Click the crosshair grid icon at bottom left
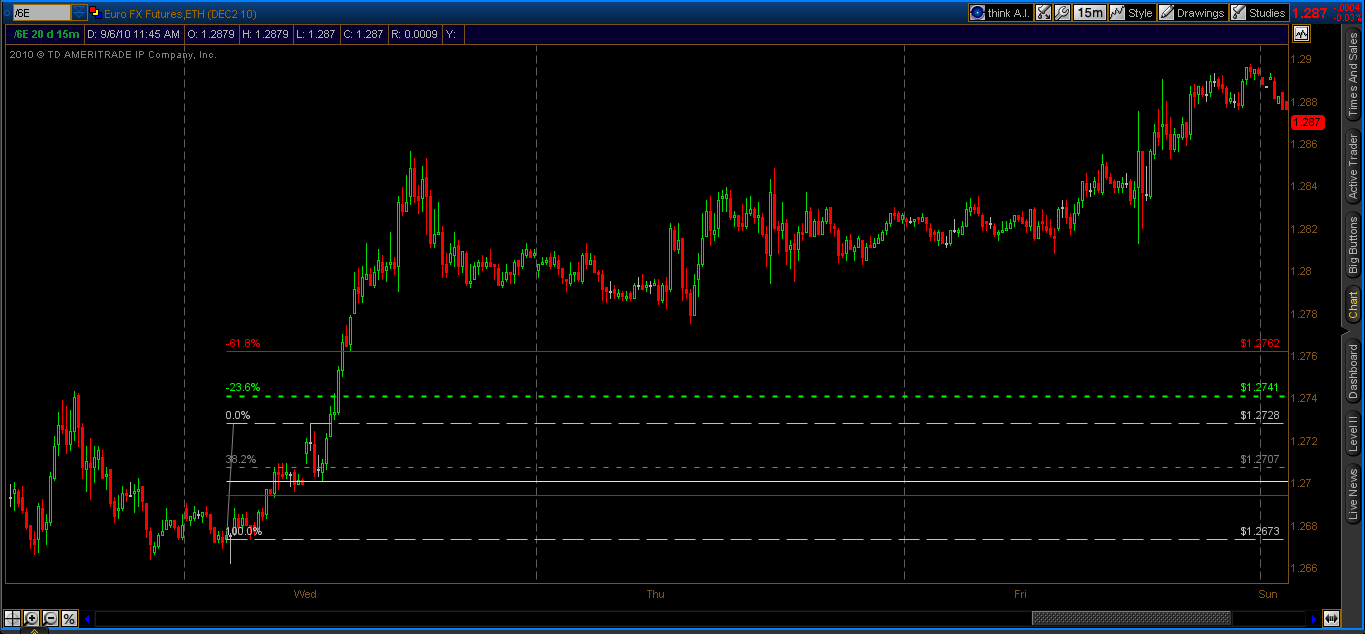Viewport: 1365px width, 634px height. pyautogui.click(x=13, y=618)
